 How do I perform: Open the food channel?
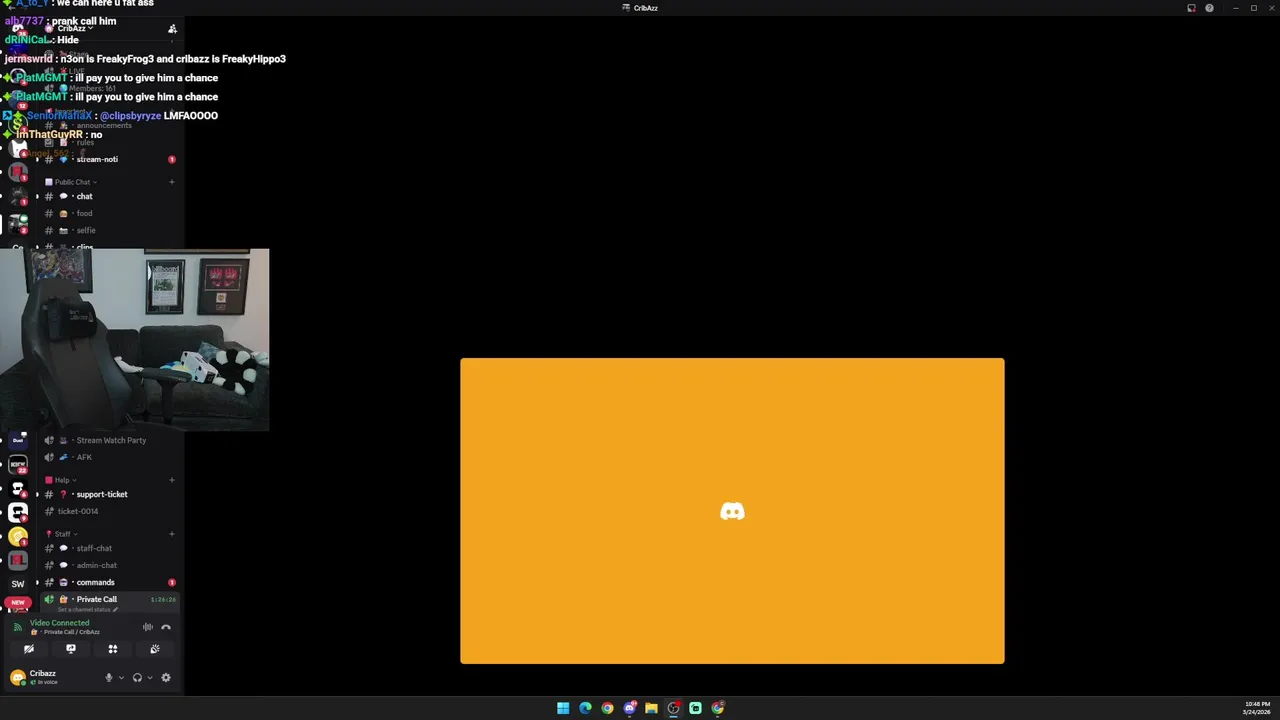[x=110, y=213]
